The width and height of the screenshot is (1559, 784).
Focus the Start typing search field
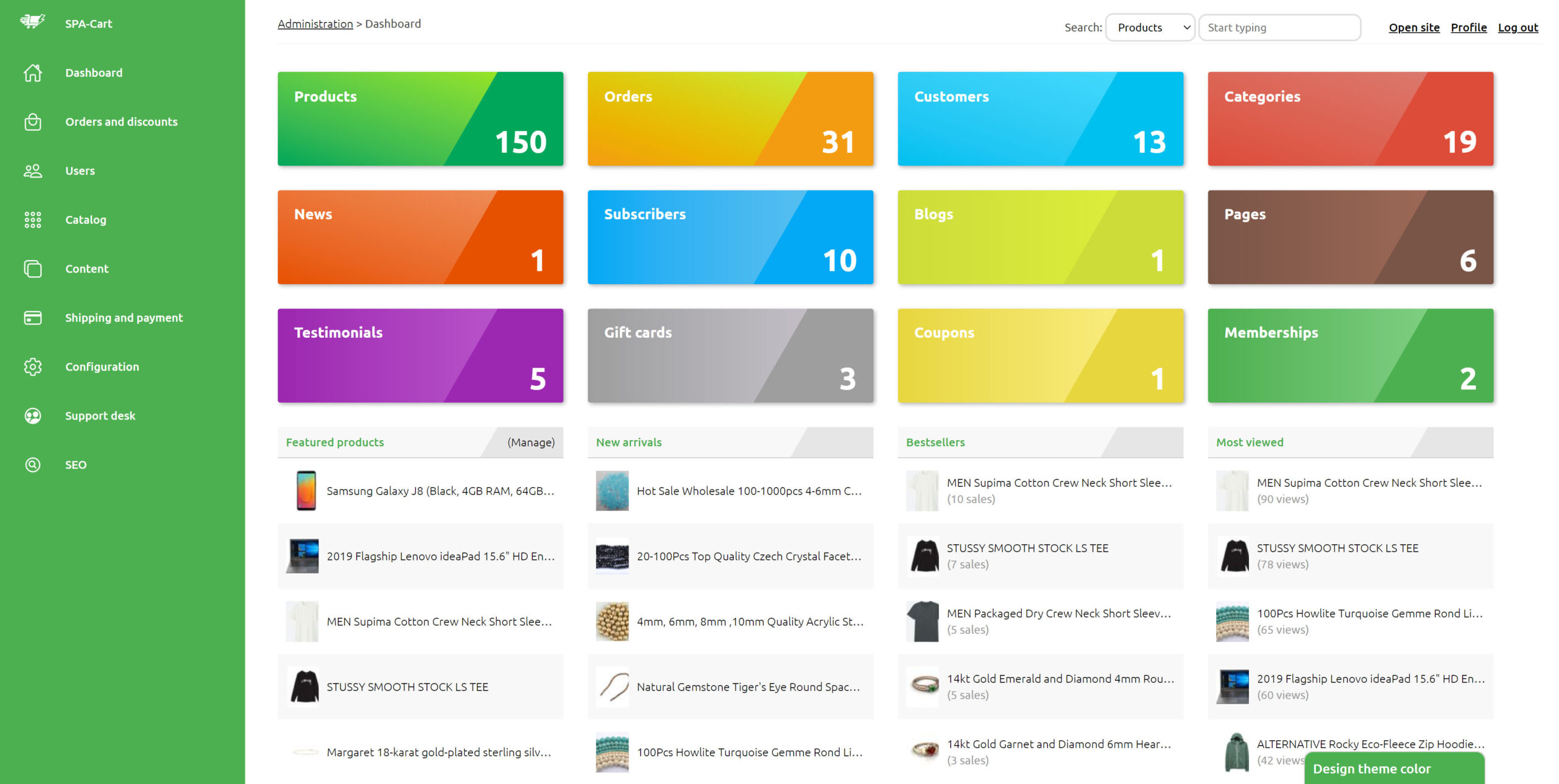click(x=1279, y=27)
